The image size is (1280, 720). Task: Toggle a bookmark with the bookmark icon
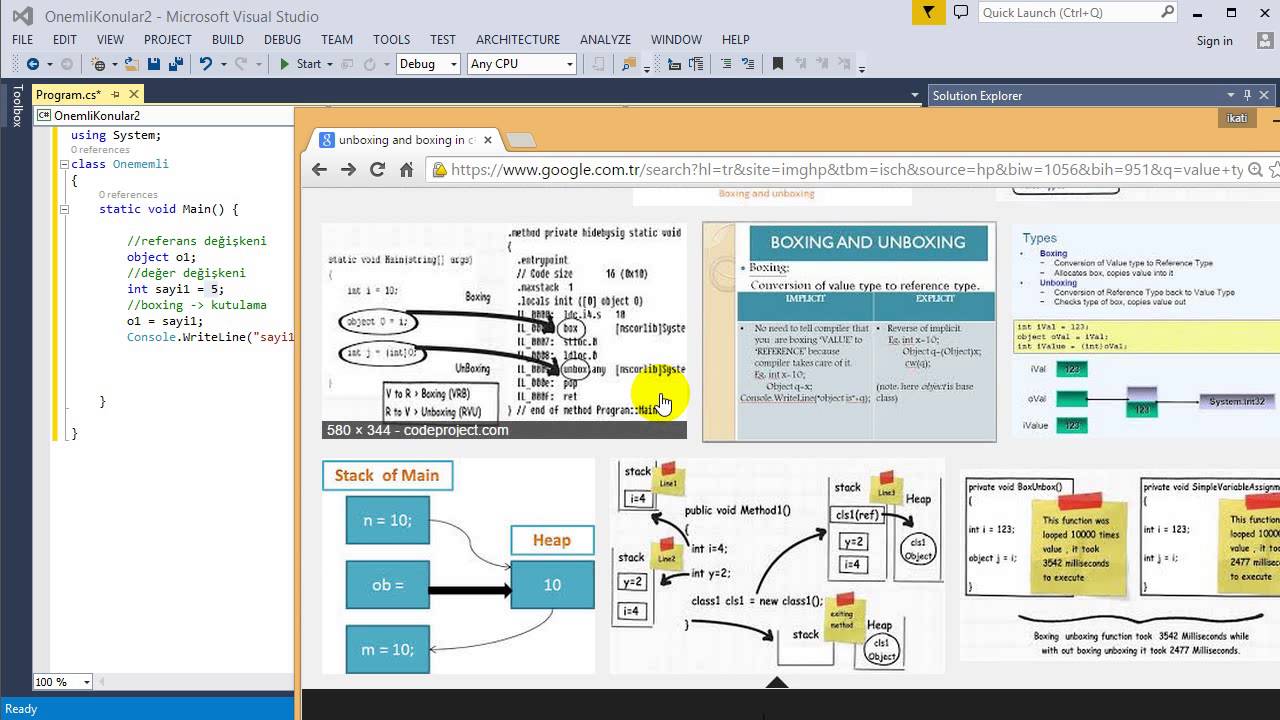pos(778,64)
